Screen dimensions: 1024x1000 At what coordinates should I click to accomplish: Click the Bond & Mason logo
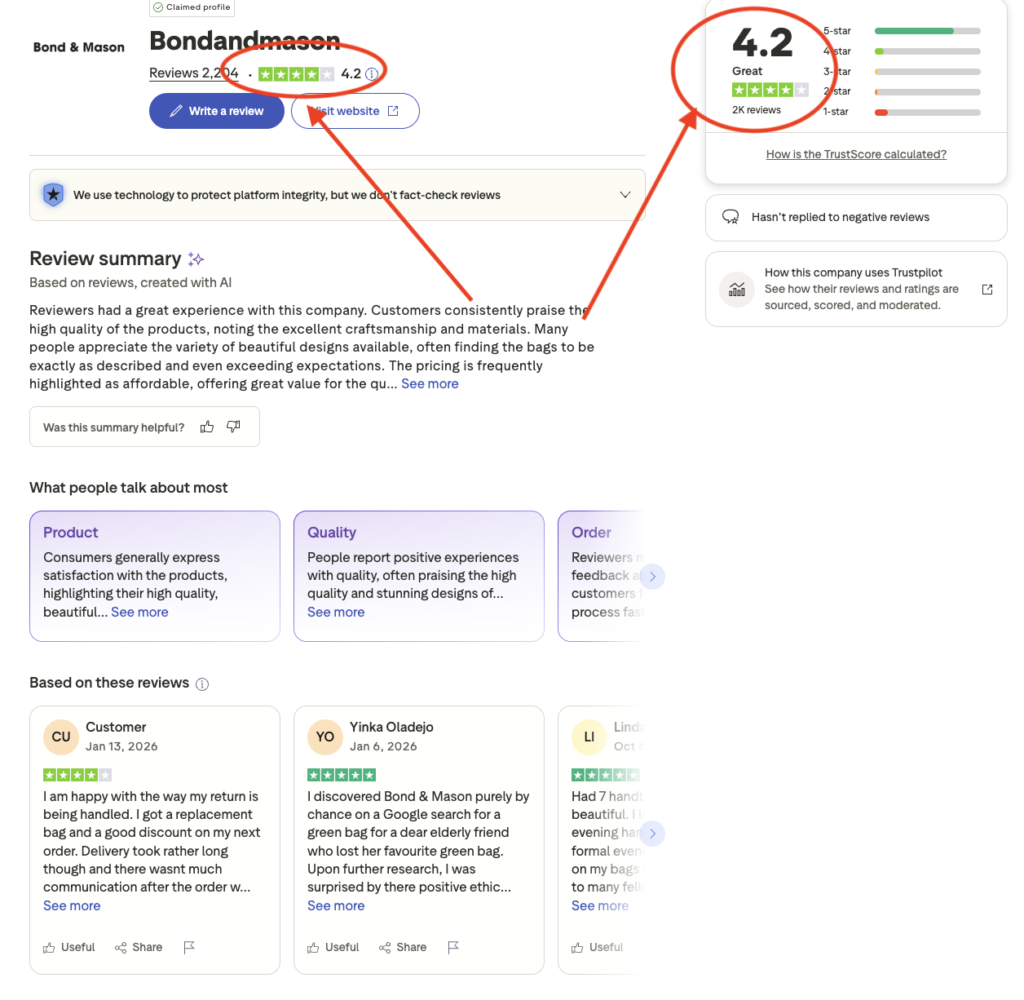(79, 47)
